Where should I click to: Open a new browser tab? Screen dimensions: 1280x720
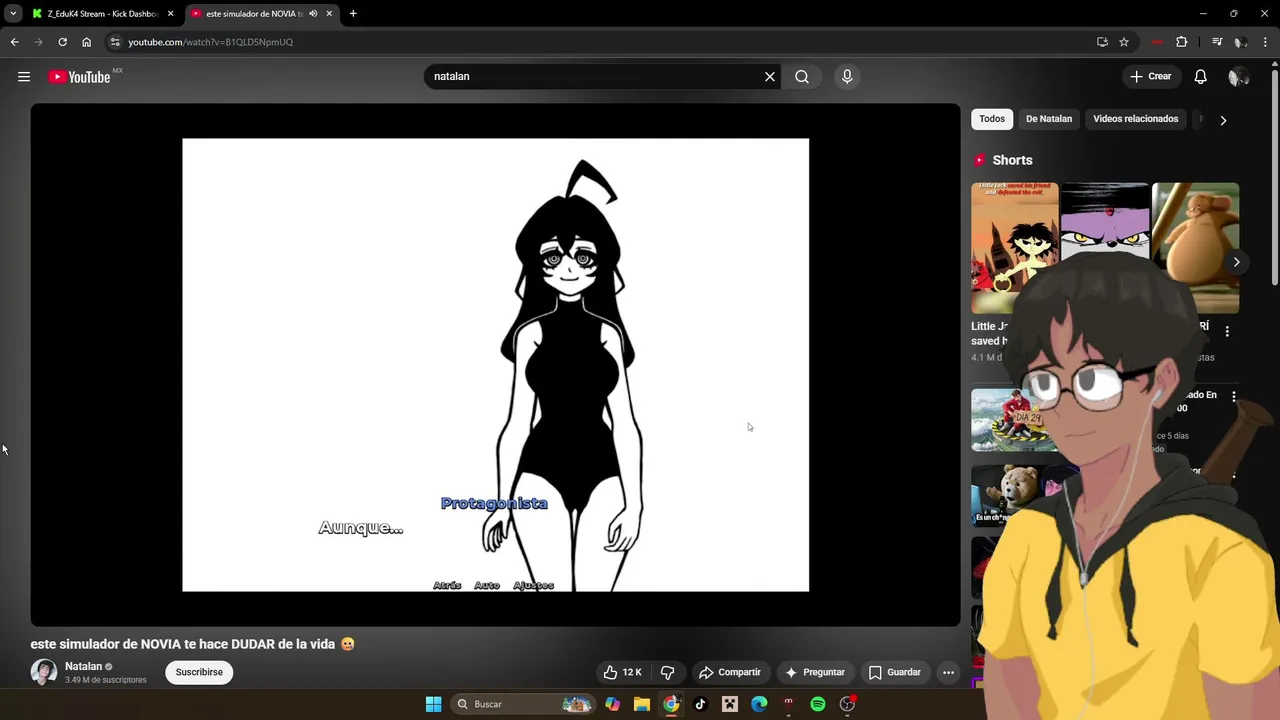point(353,14)
